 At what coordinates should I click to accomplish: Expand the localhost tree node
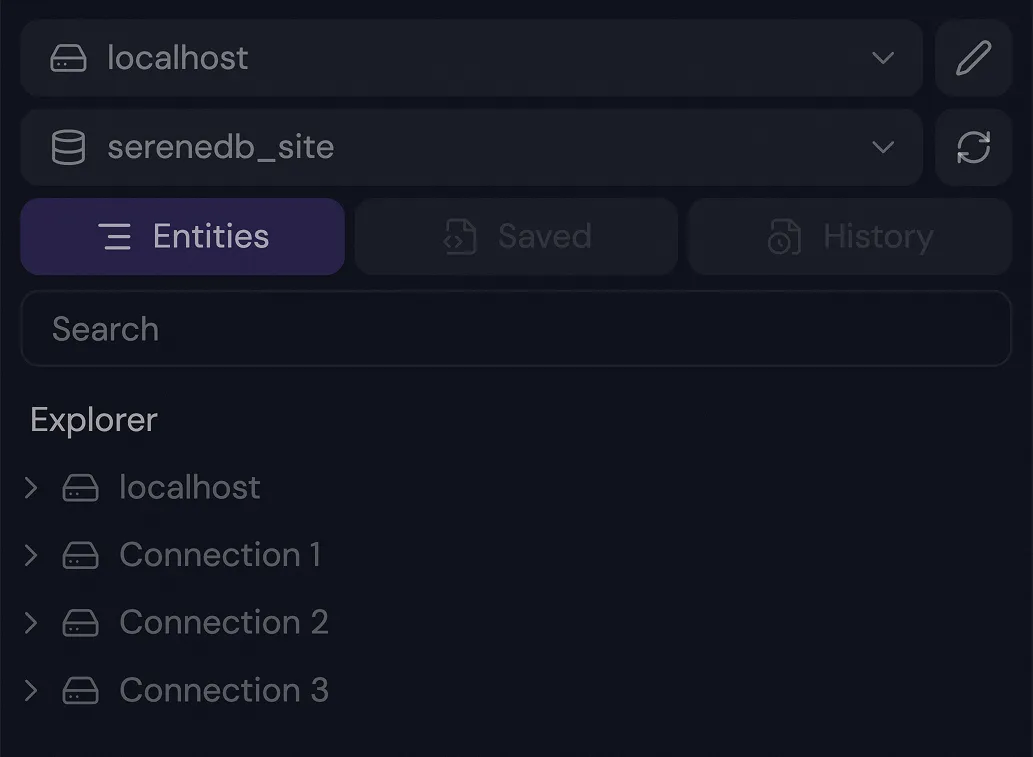pyautogui.click(x=31, y=488)
